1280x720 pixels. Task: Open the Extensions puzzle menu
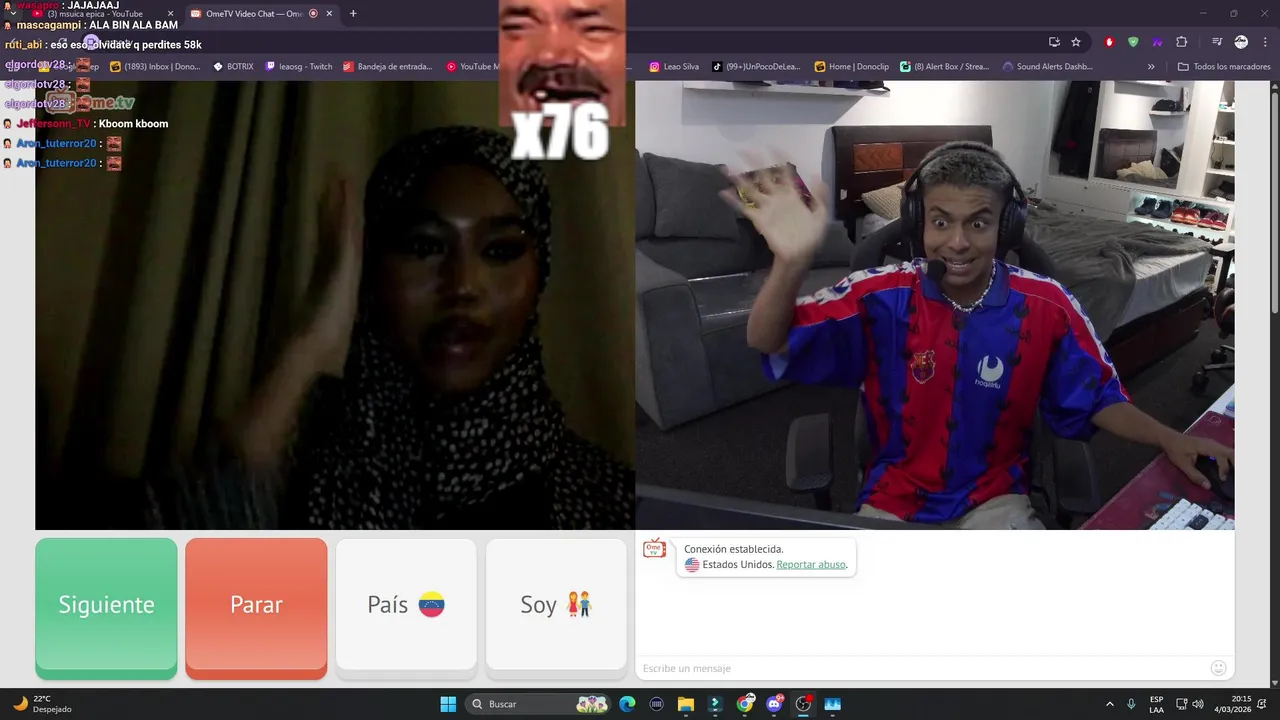[1182, 42]
